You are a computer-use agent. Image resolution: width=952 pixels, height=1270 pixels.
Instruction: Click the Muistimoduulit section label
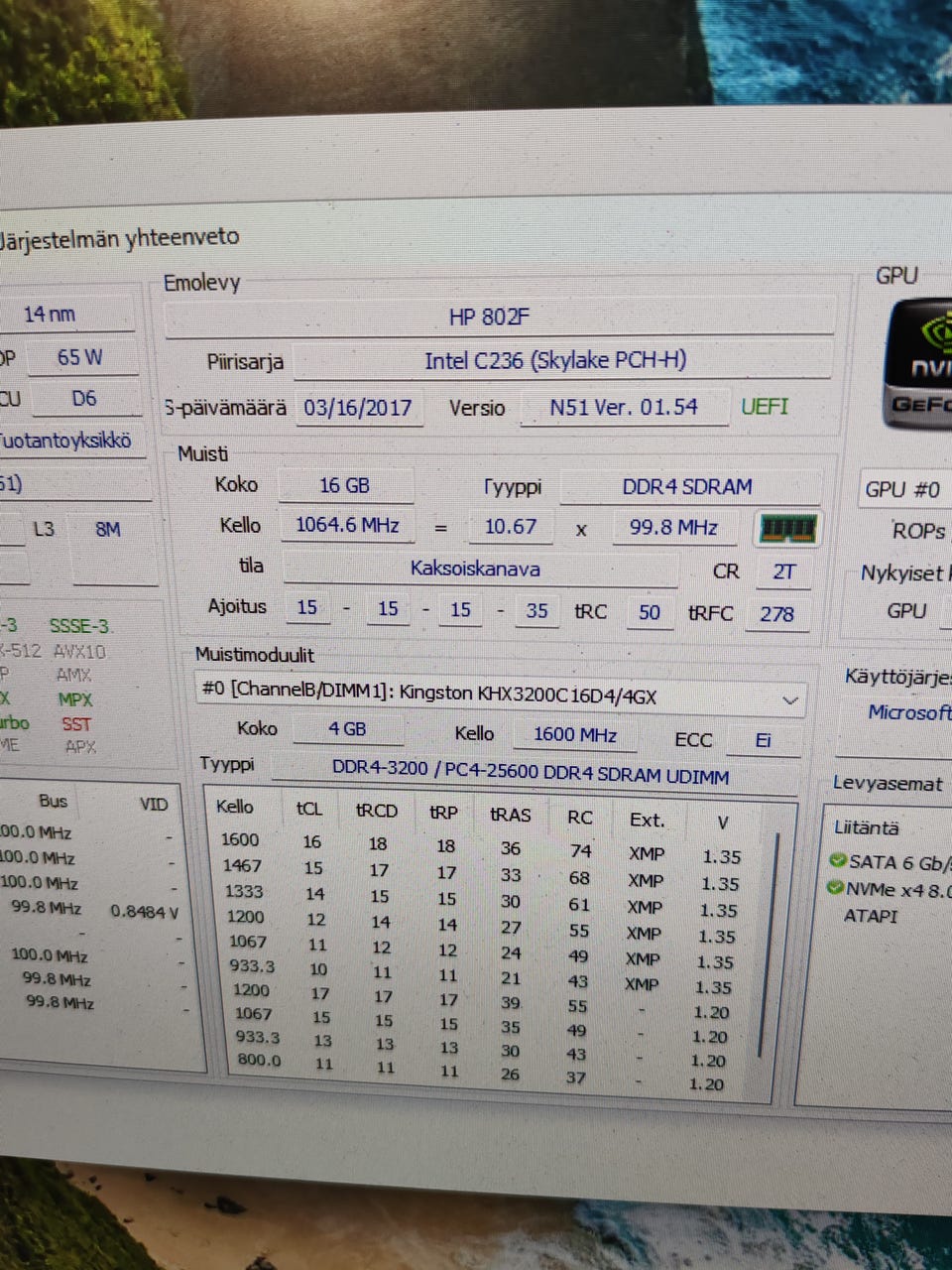coord(255,655)
